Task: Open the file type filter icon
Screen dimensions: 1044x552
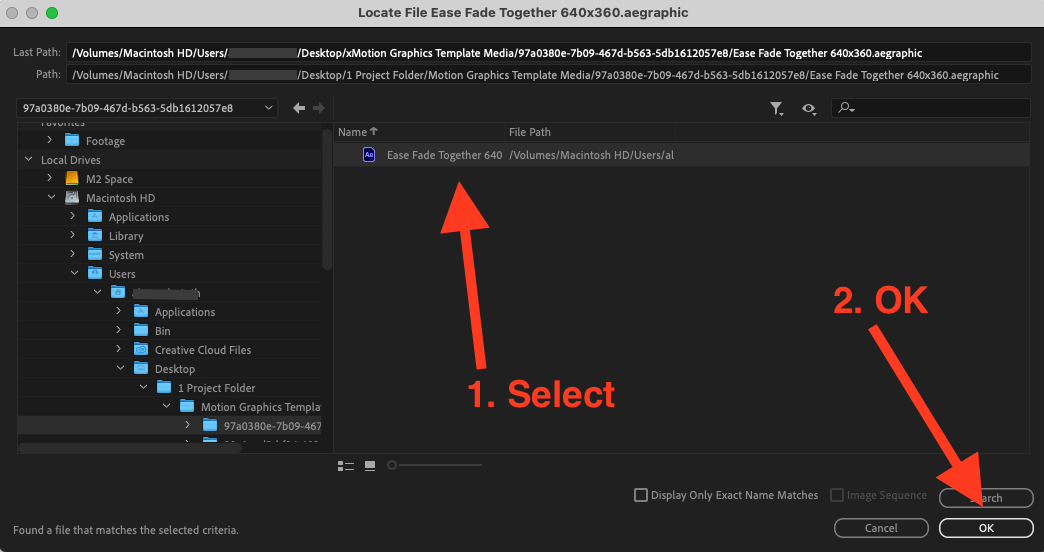Action: coord(777,109)
